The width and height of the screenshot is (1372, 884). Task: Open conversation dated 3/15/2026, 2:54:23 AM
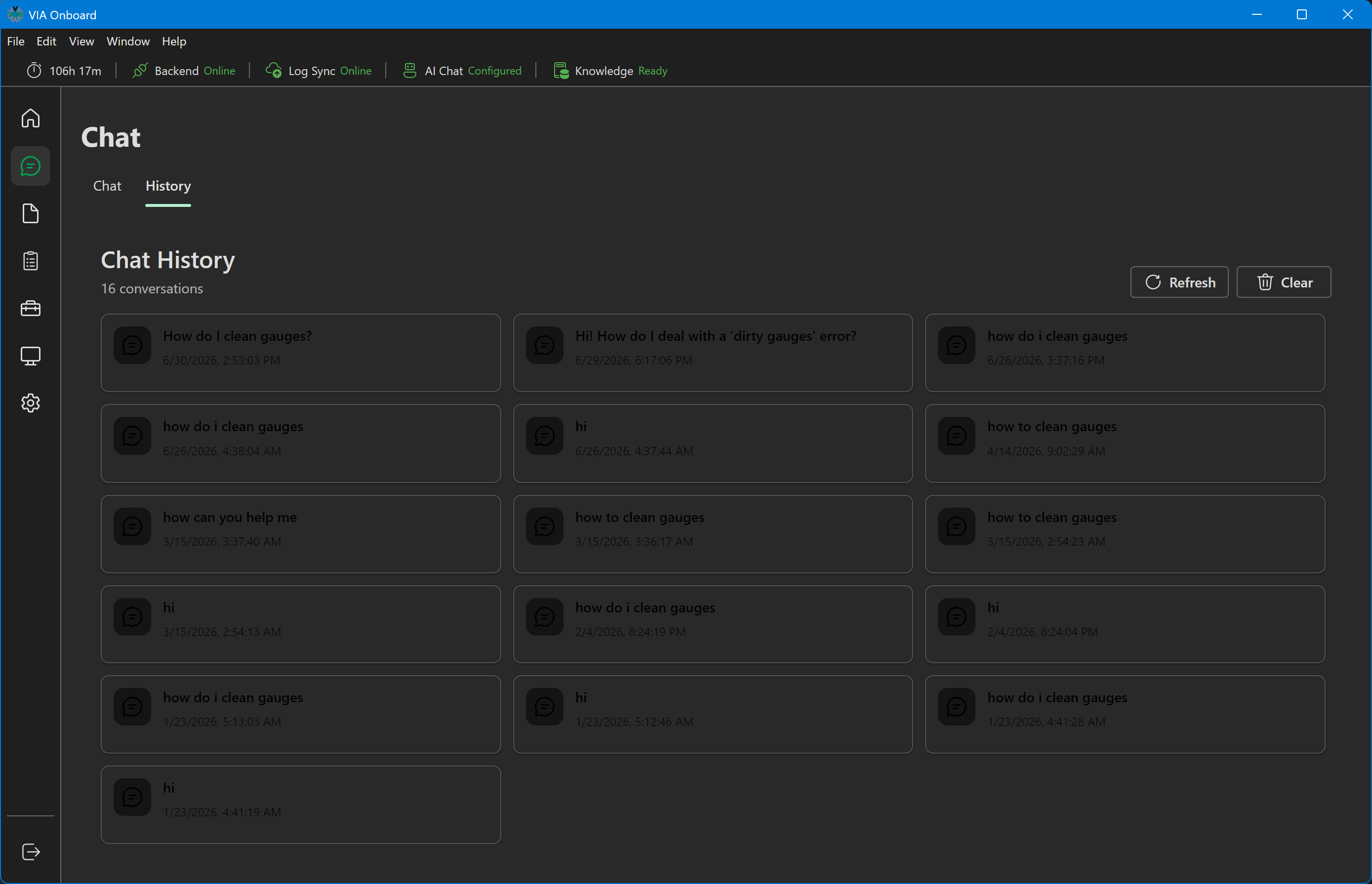click(x=1125, y=534)
